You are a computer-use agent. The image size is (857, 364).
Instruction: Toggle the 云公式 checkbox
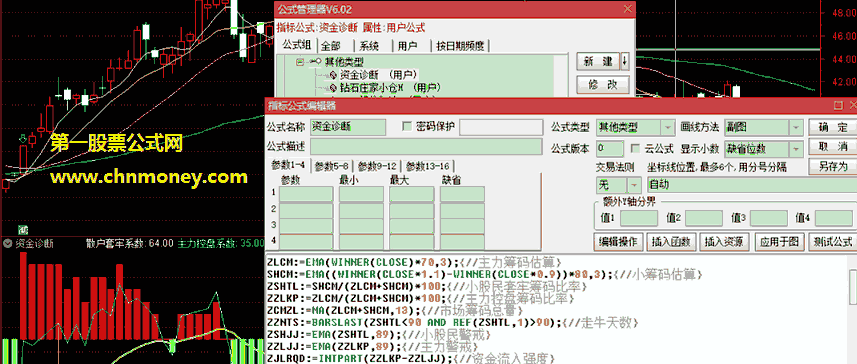[x=635, y=149]
